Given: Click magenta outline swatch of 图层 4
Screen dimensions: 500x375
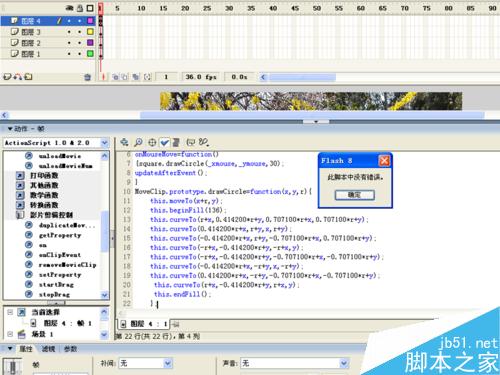Looking at the screenshot, I should point(90,21).
